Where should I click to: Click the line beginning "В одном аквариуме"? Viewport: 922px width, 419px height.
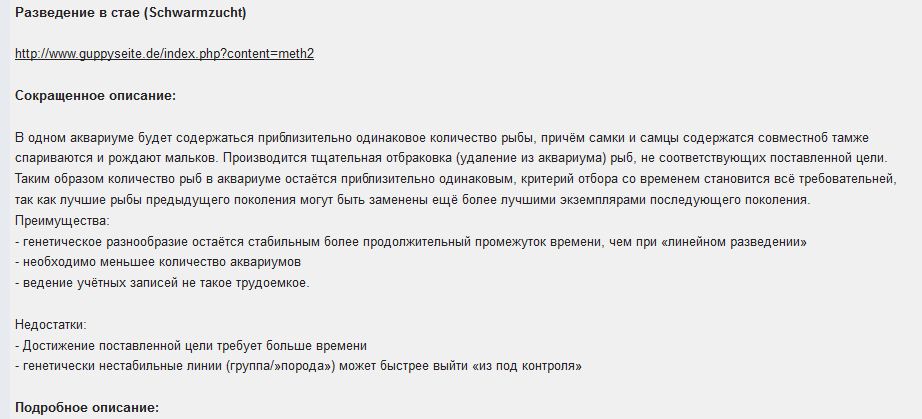300,136
